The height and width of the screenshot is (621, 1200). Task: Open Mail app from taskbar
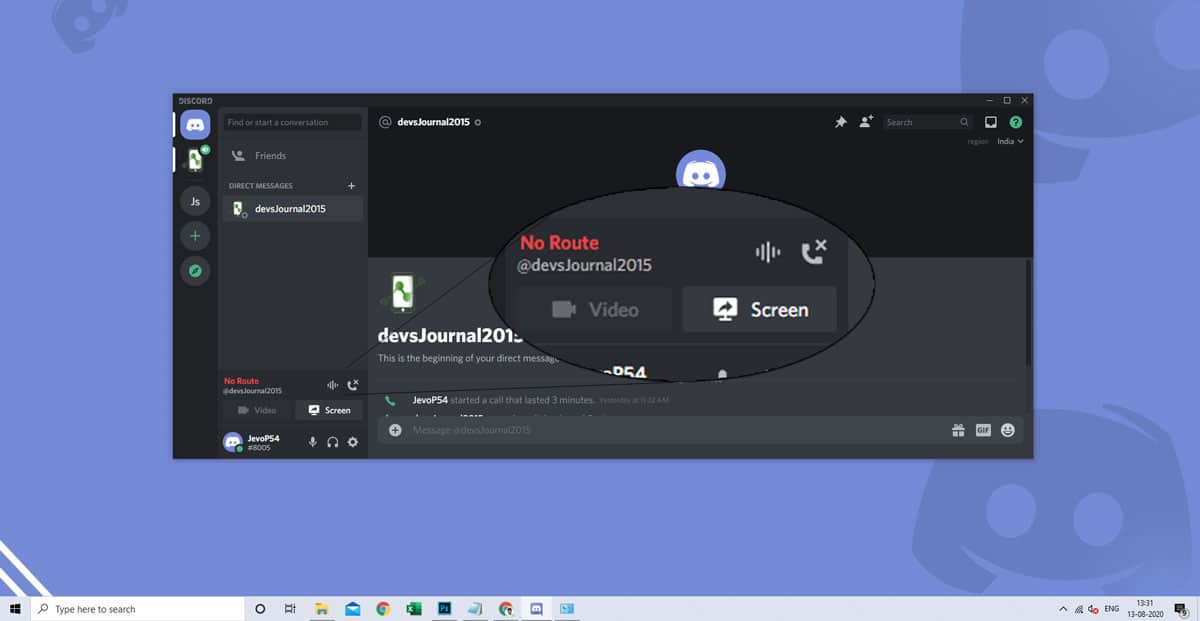(352, 609)
